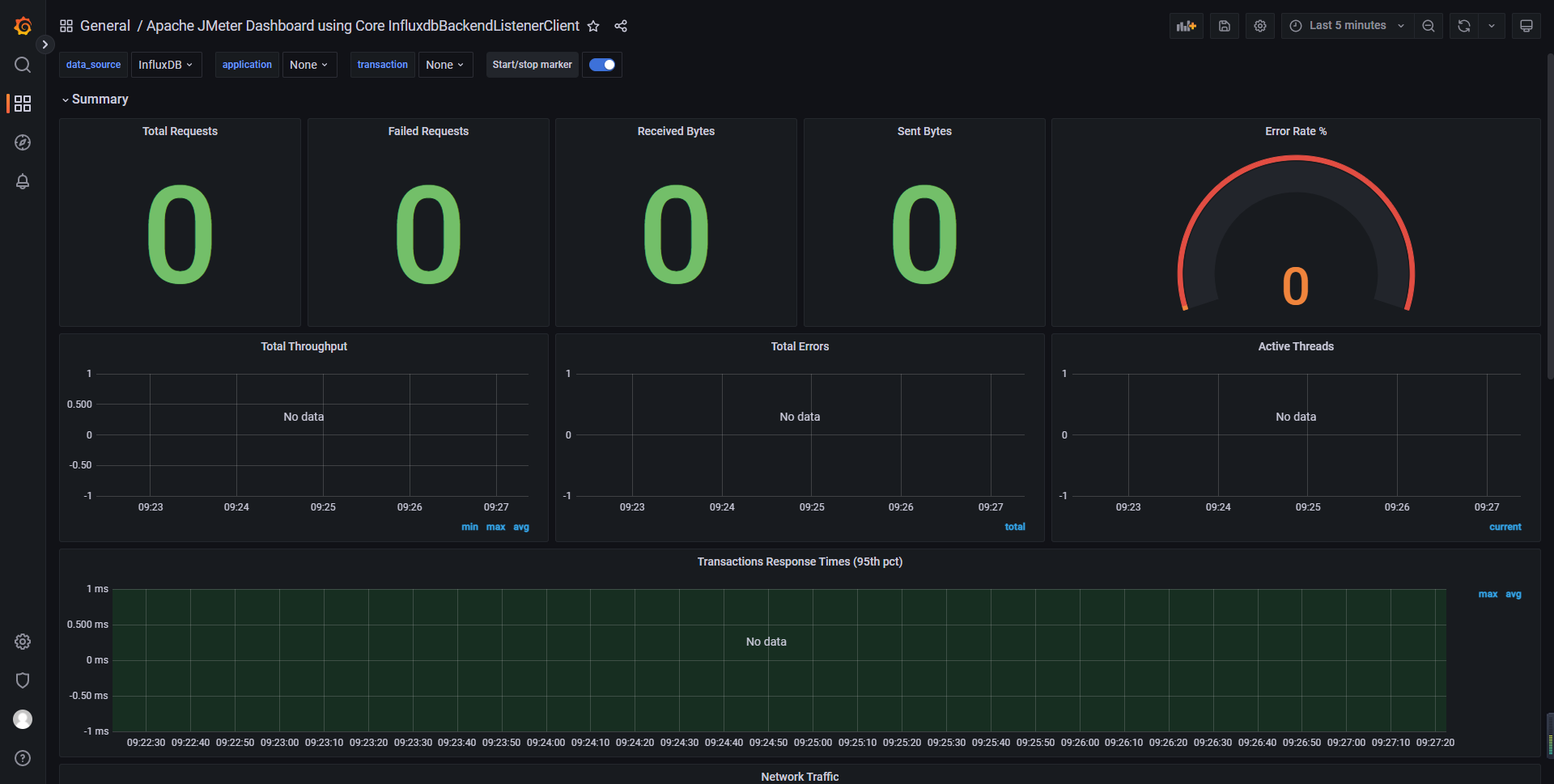Open the Active Threads panel title menu
Viewport: 1554px width, 784px height.
tap(1296, 346)
